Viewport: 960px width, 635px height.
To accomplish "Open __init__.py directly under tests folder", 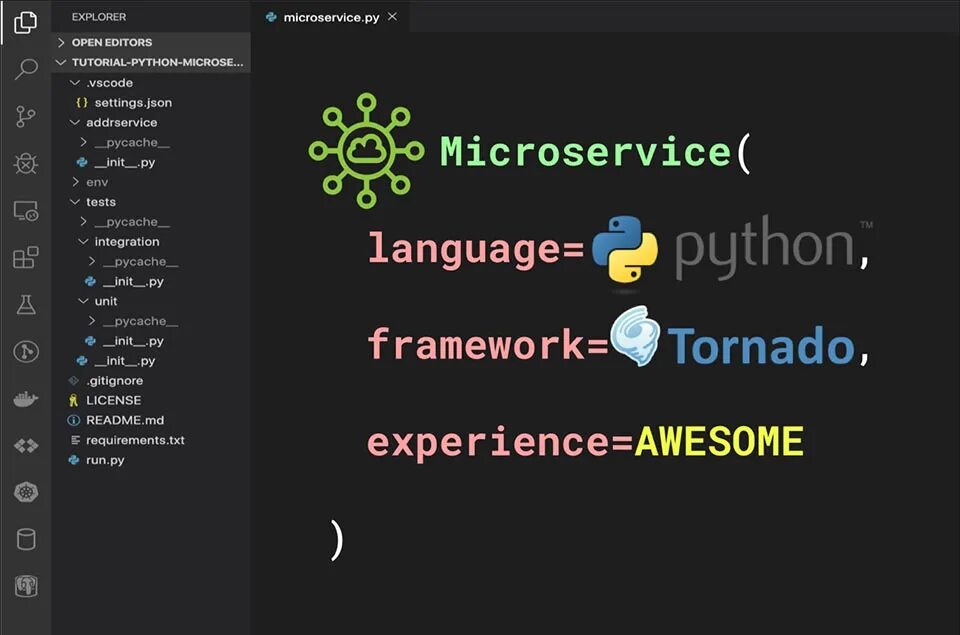I will [x=151, y=361].
